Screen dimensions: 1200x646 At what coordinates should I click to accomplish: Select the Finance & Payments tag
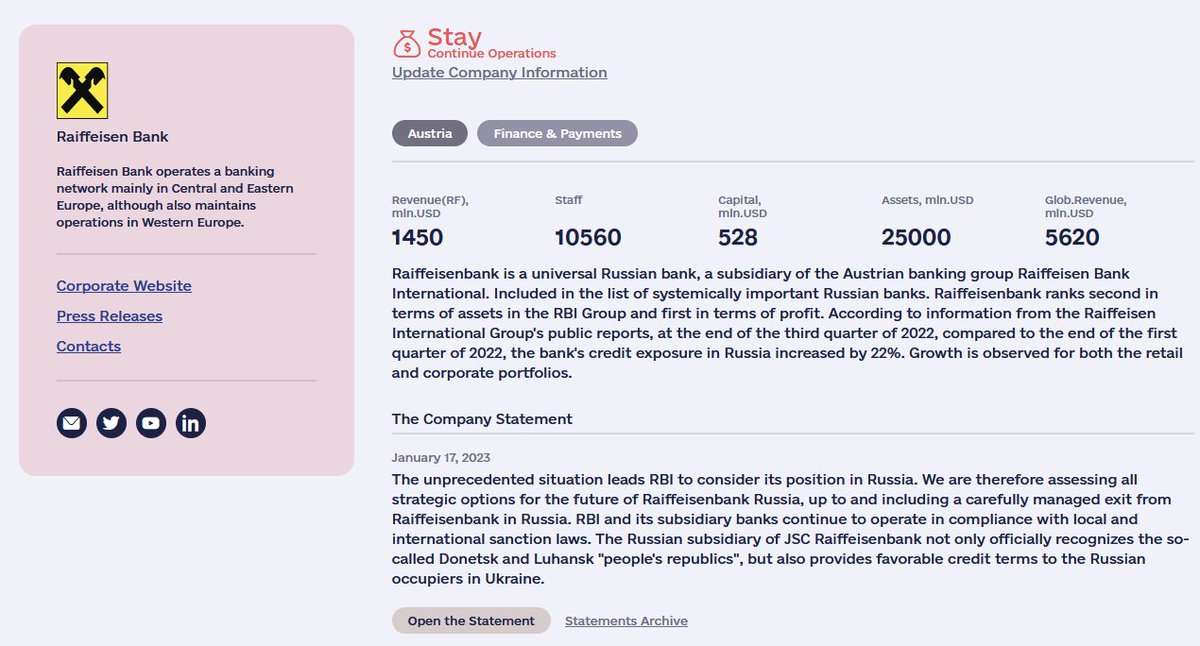(557, 133)
